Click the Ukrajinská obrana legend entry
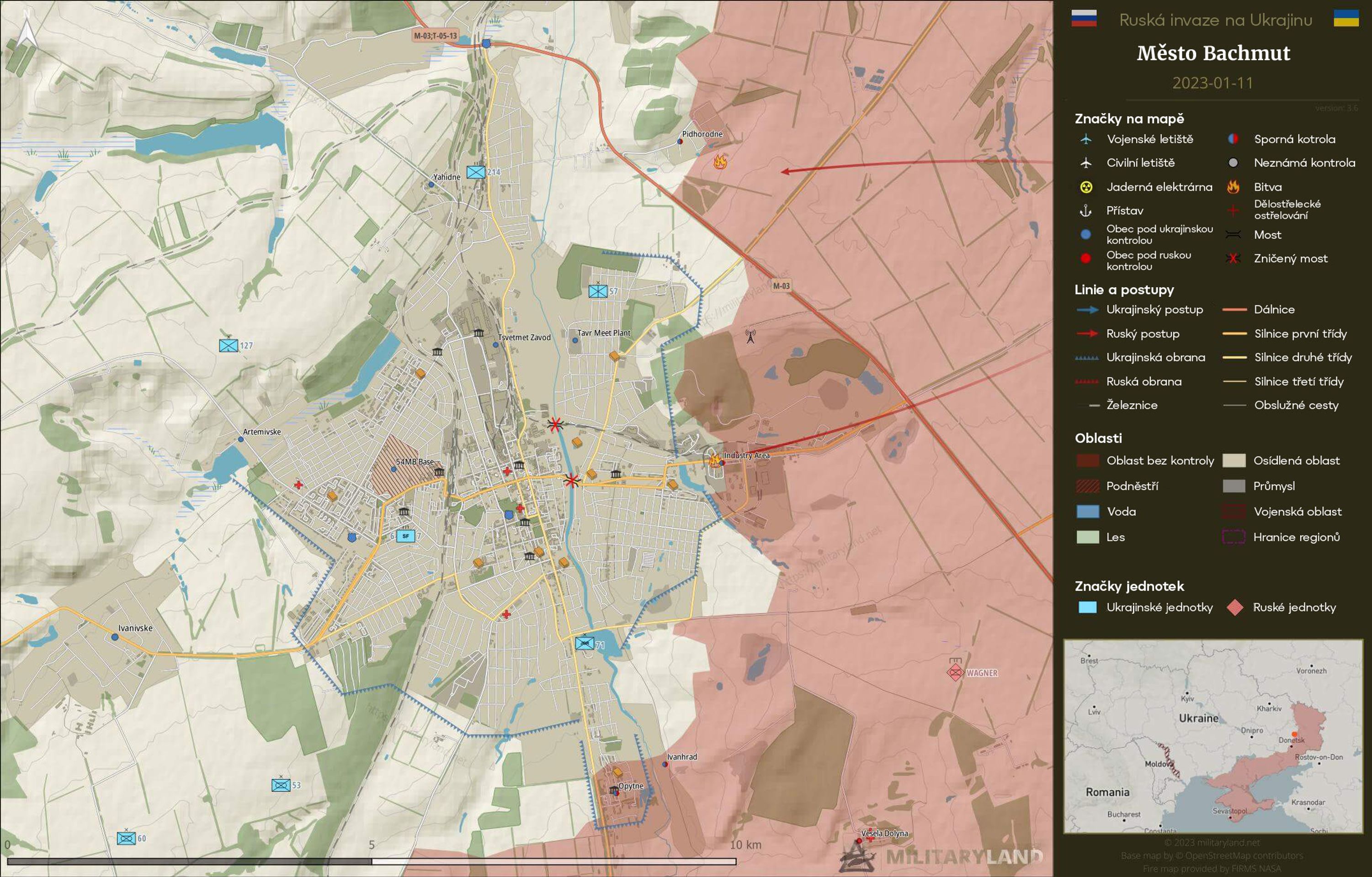Viewport: 1372px width, 877px height. tap(1140, 358)
